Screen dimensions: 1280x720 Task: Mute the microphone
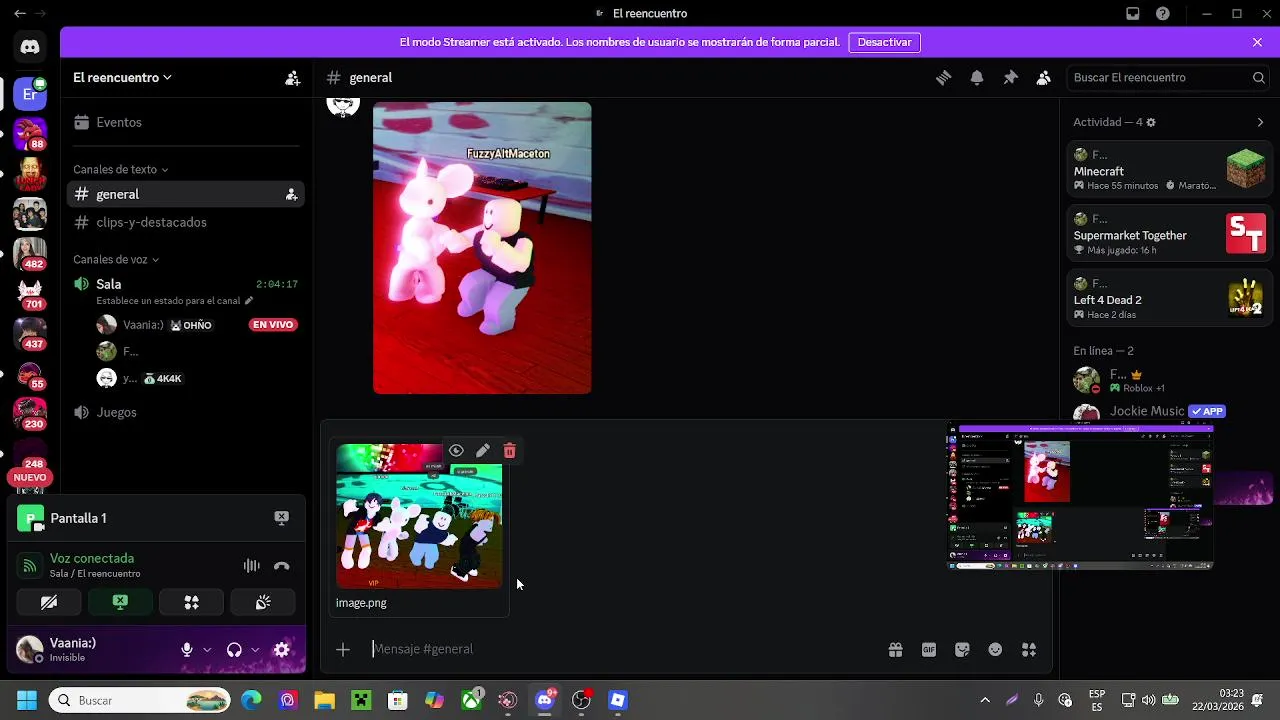(x=186, y=650)
